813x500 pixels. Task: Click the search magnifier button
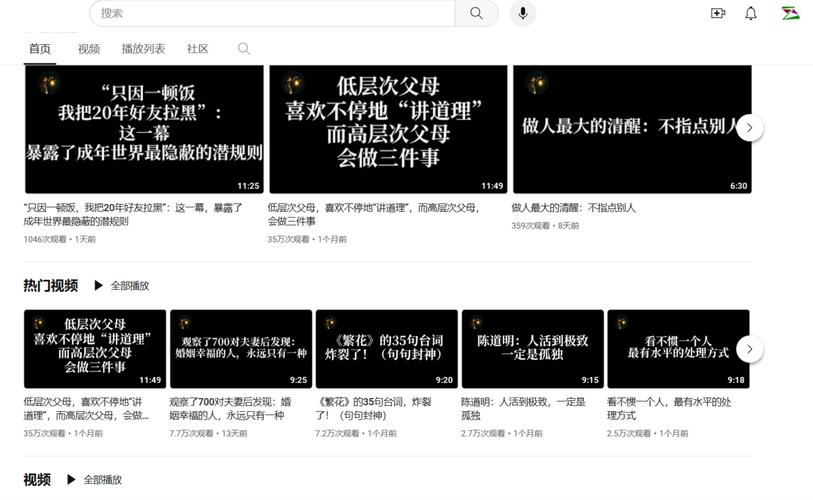(x=476, y=13)
